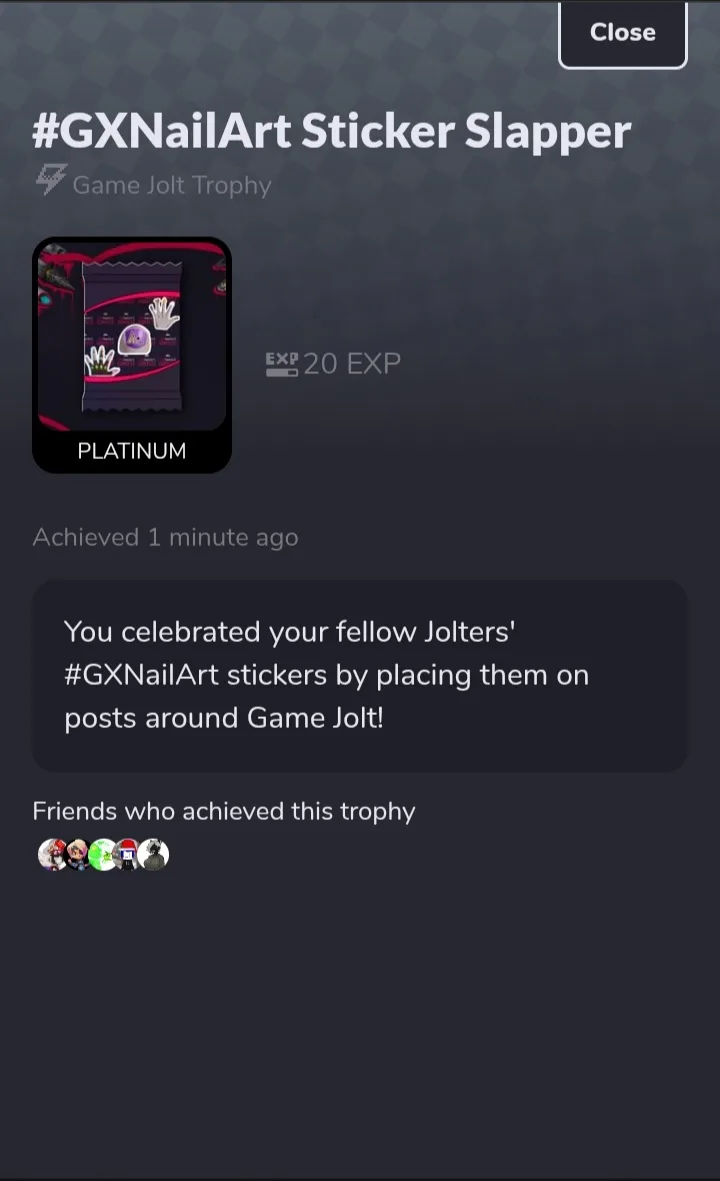720x1181 pixels.
Task: Select the #GXNailArt Sticker Slapper title
Action: 331,132
